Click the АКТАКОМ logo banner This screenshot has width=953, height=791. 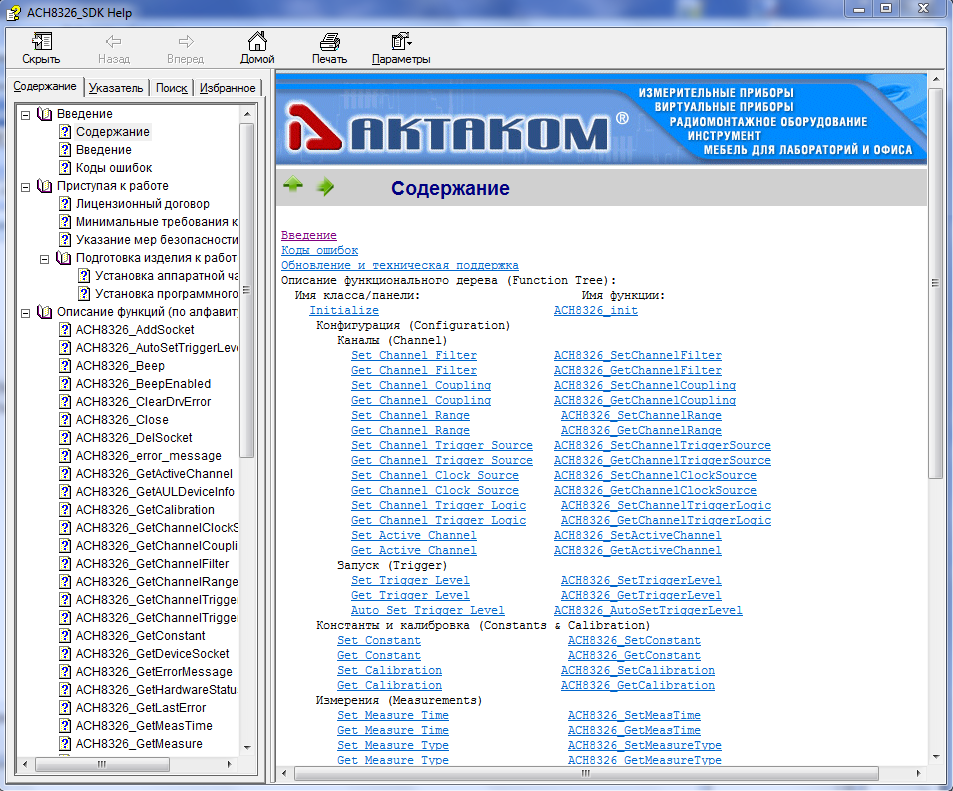click(601, 119)
